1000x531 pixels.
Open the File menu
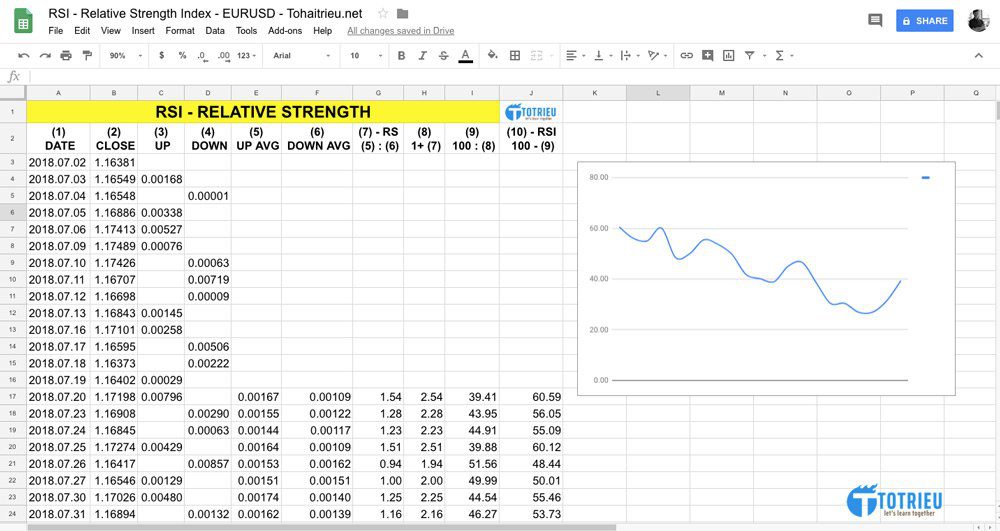click(x=55, y=31)
